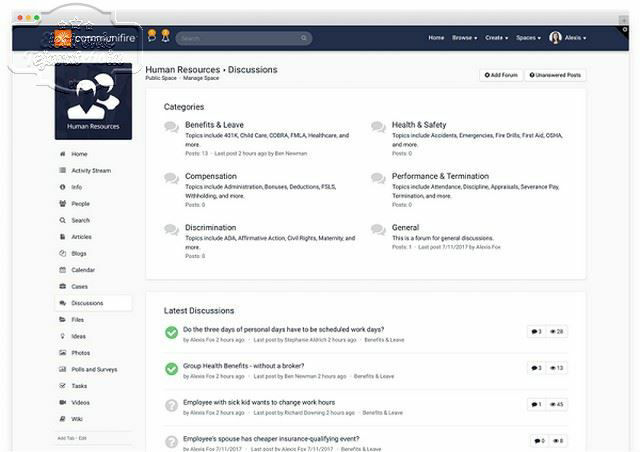
Task: Open People in the sidebar
Action: point(80,203)
